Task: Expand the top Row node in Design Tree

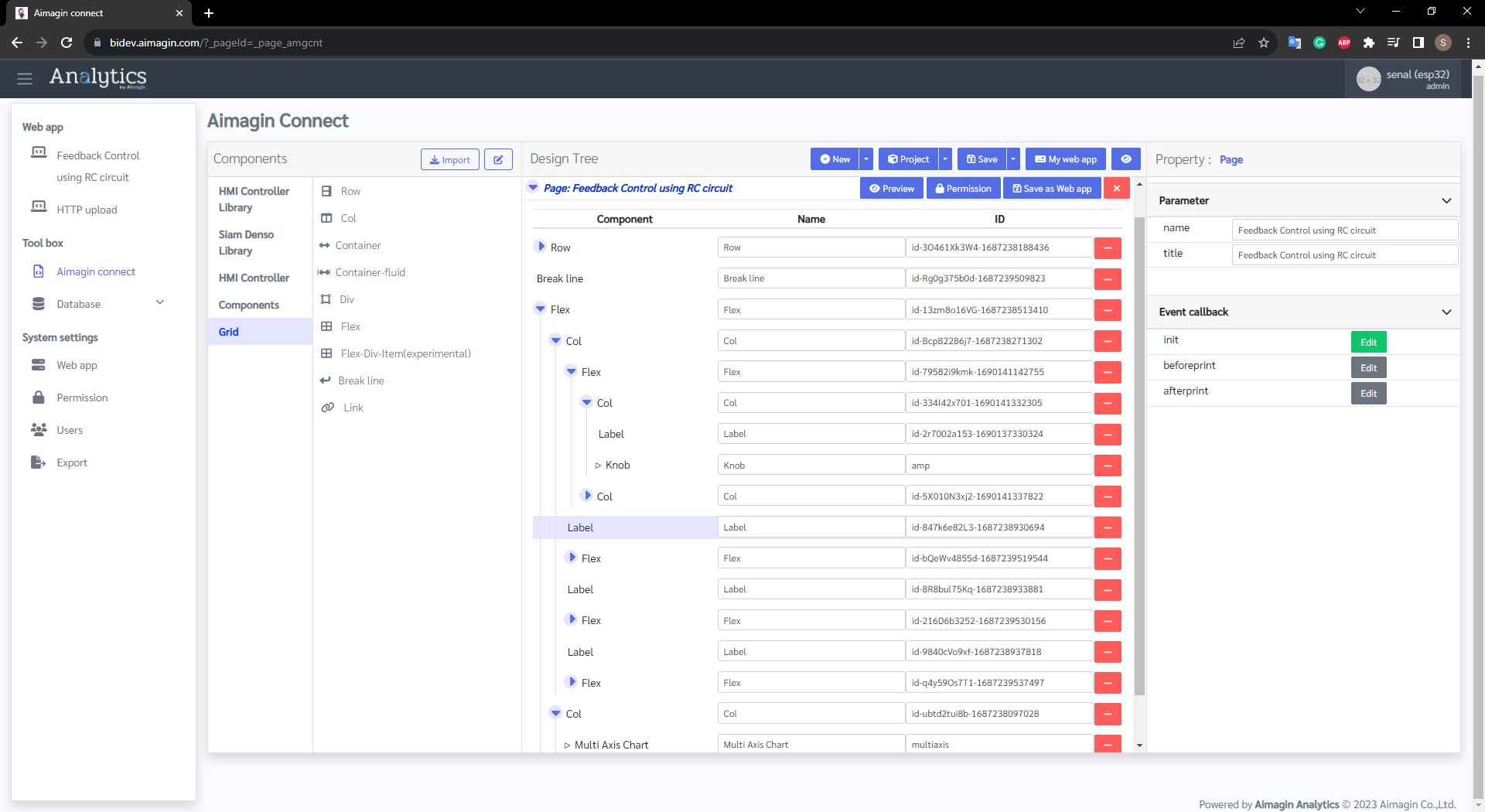Action: (541, 247)
